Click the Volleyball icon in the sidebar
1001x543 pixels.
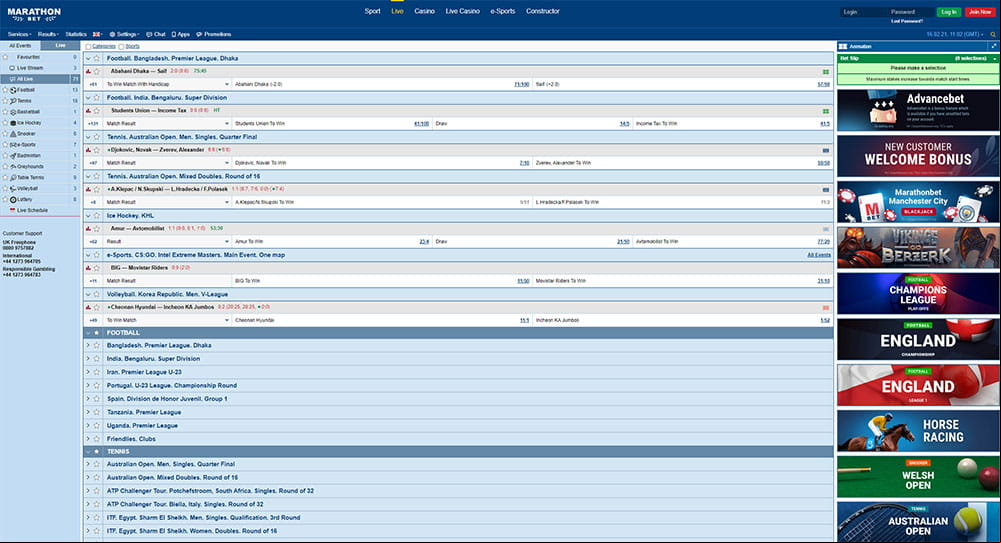tap(13, 188)
